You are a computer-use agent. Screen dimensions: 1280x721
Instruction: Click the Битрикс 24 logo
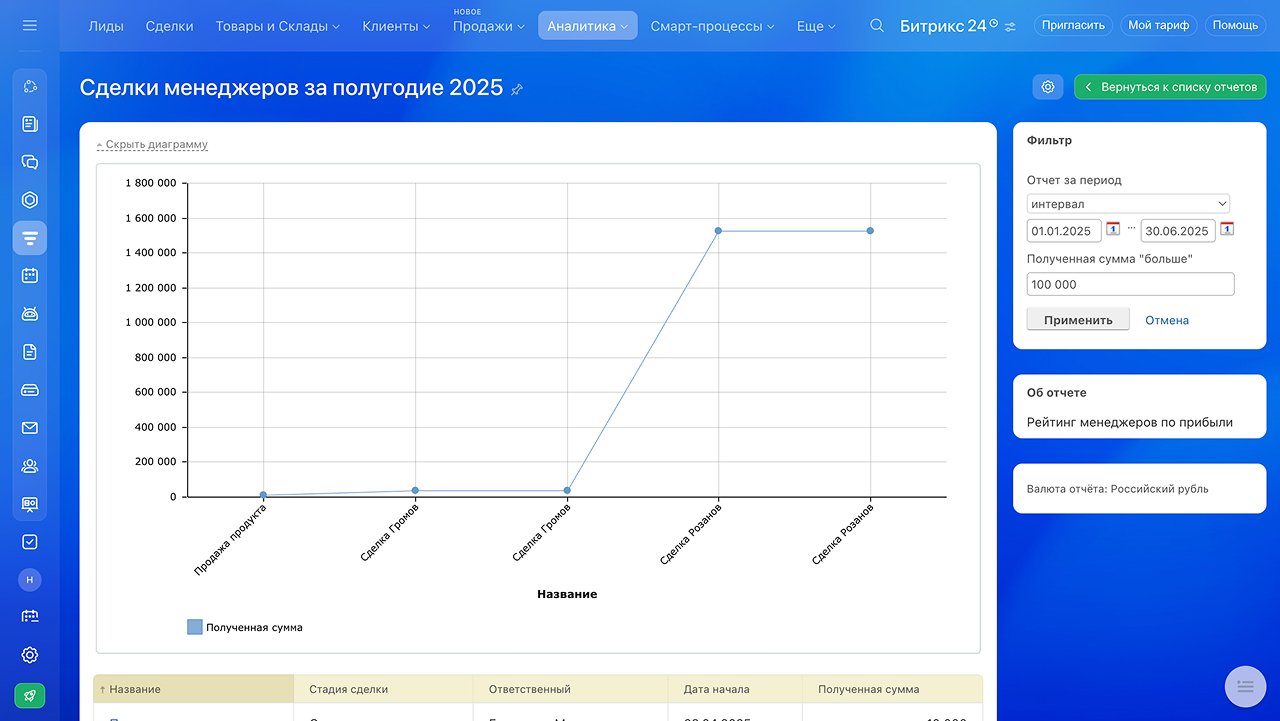[x=943, y=26]
